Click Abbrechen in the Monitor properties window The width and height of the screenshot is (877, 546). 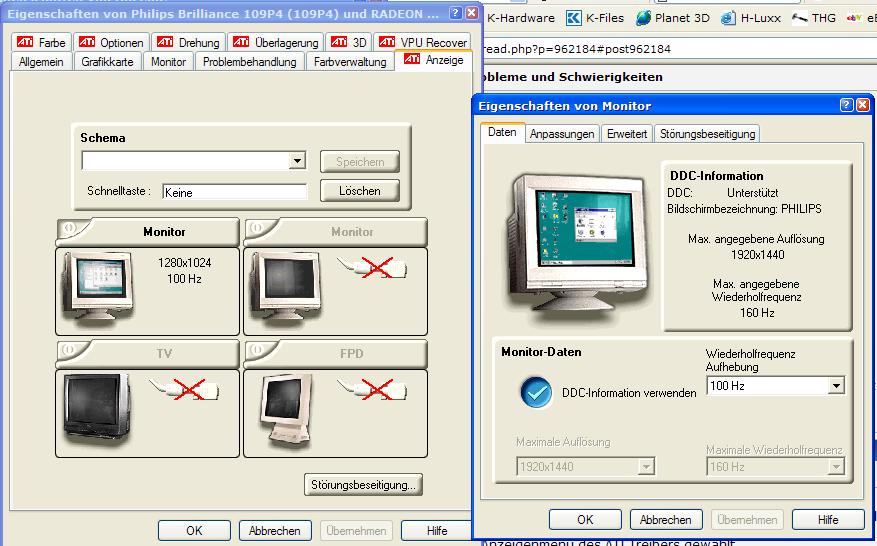[666, 520]
